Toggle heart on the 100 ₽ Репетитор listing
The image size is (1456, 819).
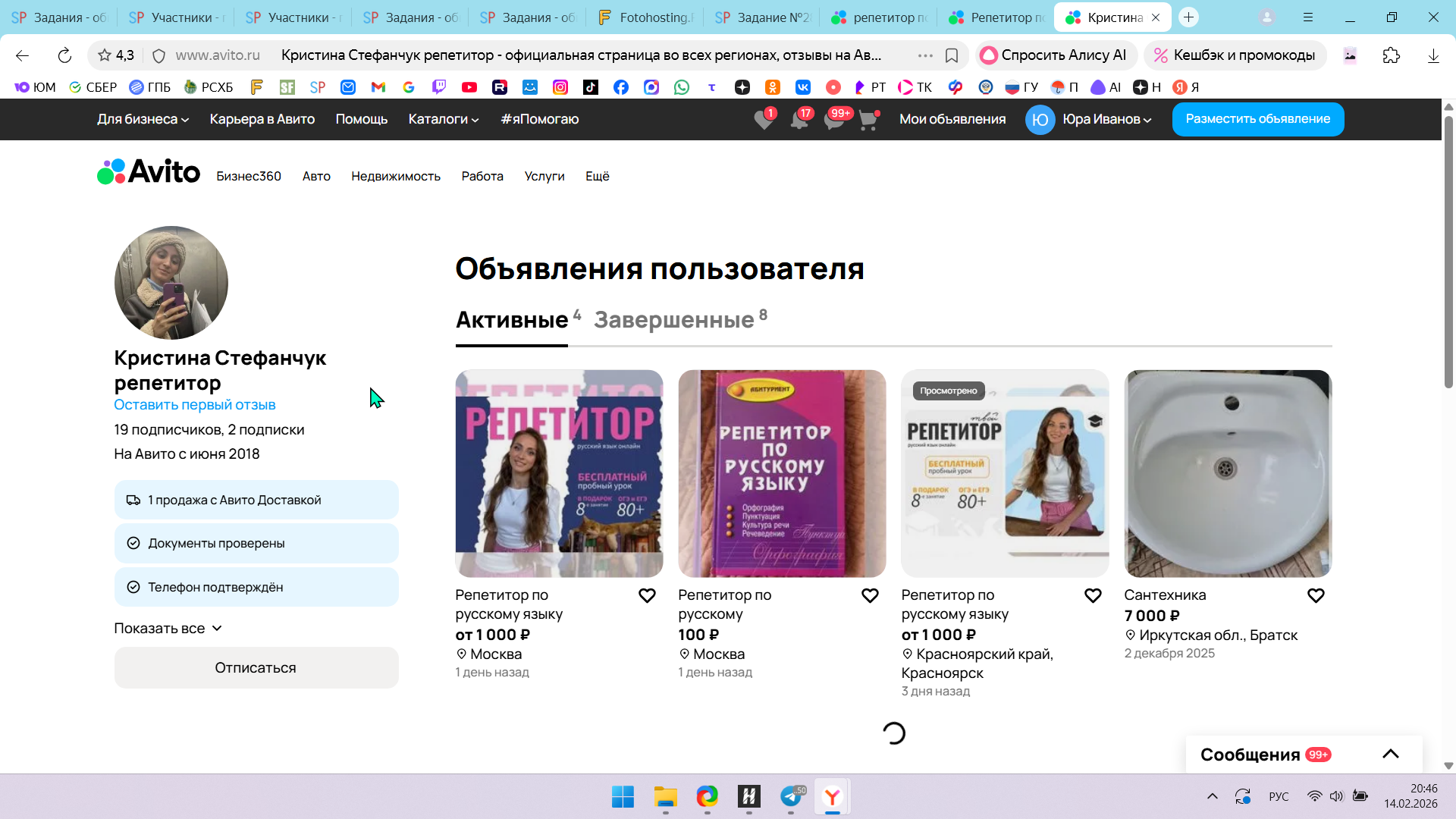tap(870, 596)
